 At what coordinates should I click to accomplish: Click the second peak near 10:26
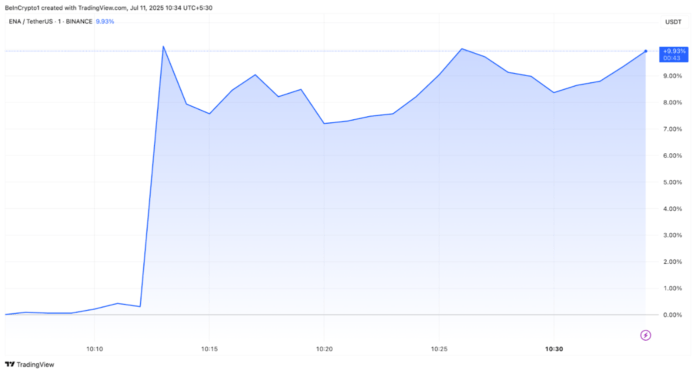pos(462,49)
